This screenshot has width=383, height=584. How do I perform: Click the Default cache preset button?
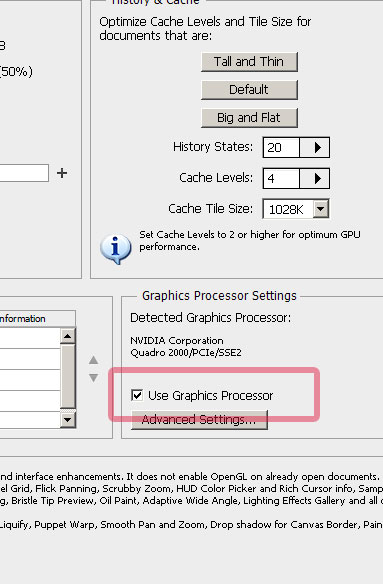(249, 89)
